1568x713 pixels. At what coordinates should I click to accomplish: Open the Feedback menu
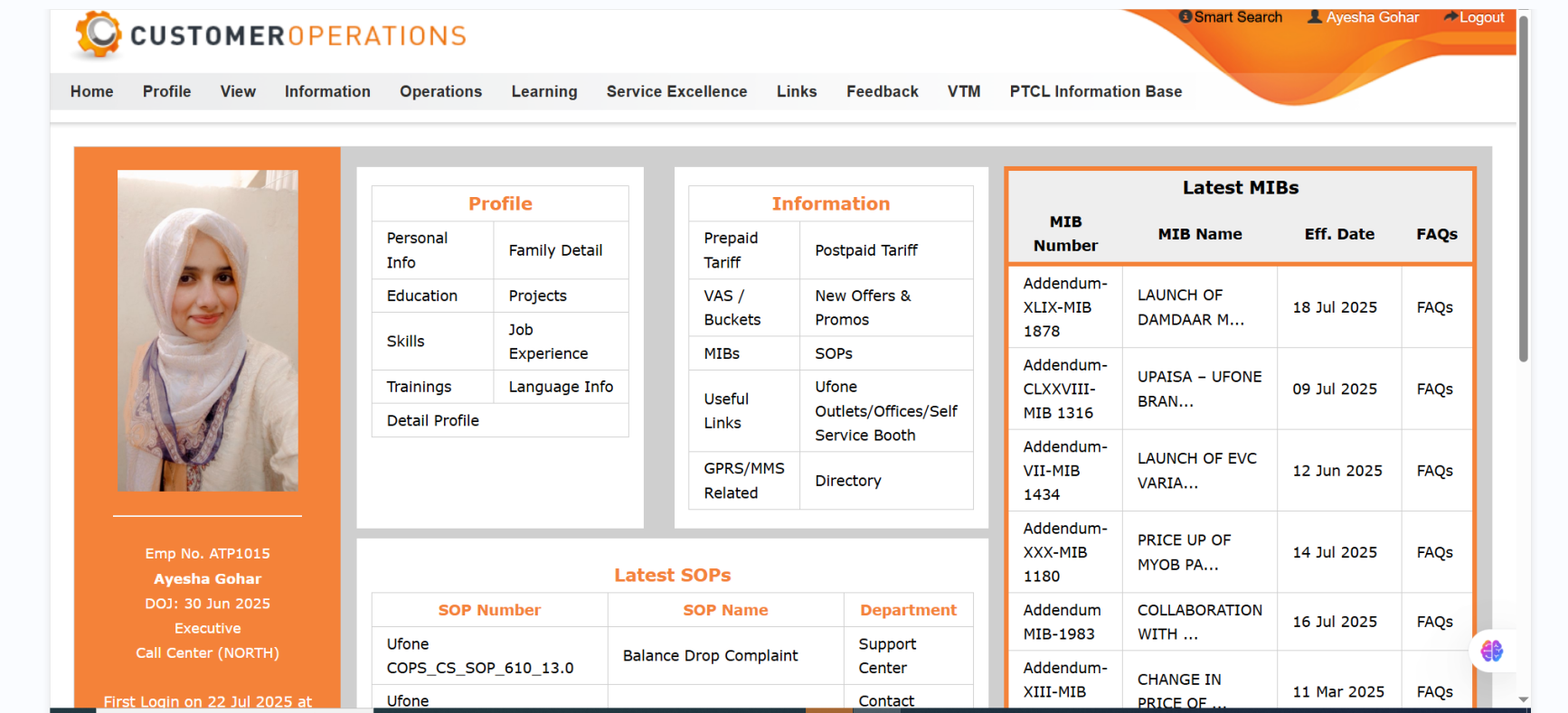[x=883, y=91]
